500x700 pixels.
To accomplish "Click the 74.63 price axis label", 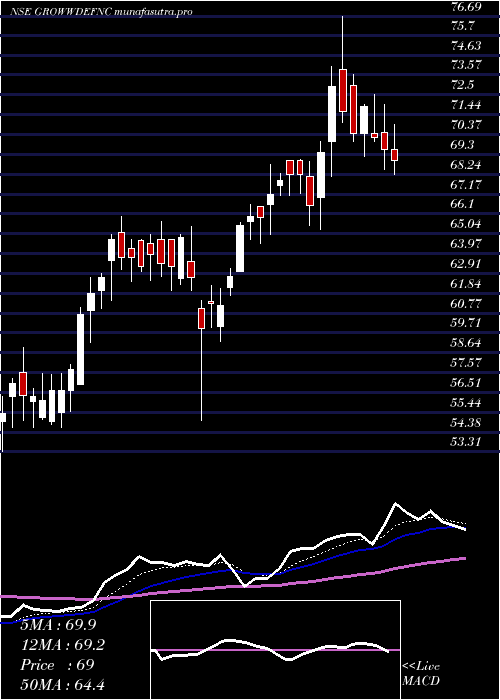I will pos(467,45).
